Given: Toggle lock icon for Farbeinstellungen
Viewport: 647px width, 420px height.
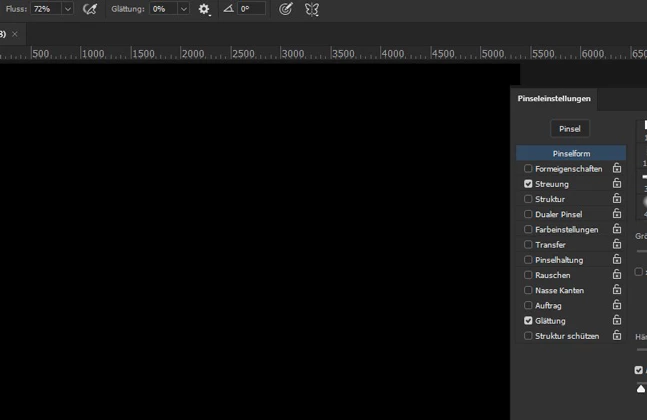Looking at the screenshot, I should pos(617,229).
